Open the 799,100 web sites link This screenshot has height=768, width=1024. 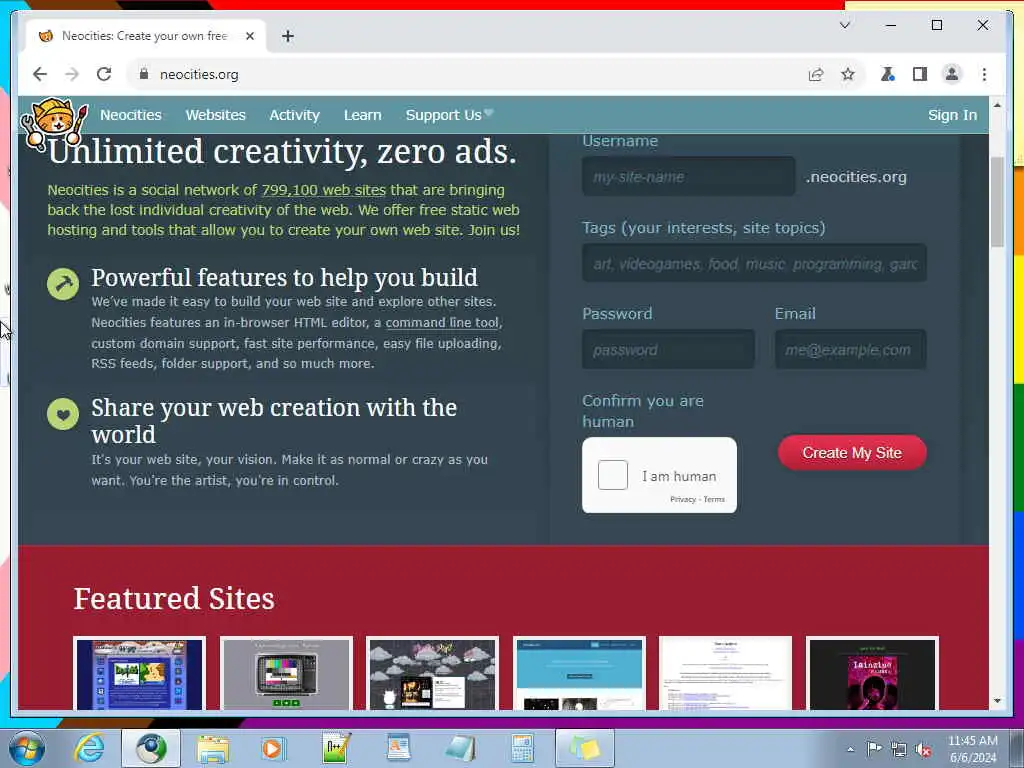pyautogui.click(x=323, y=190)
